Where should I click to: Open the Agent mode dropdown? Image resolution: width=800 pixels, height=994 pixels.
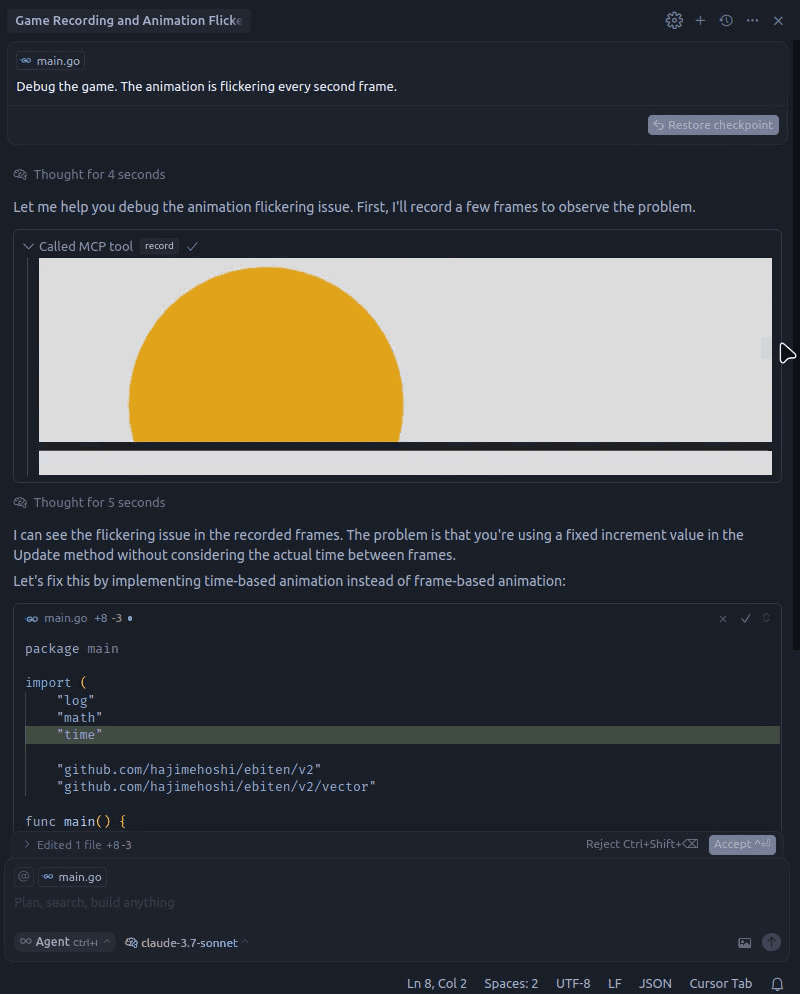[x=65, y=942]
